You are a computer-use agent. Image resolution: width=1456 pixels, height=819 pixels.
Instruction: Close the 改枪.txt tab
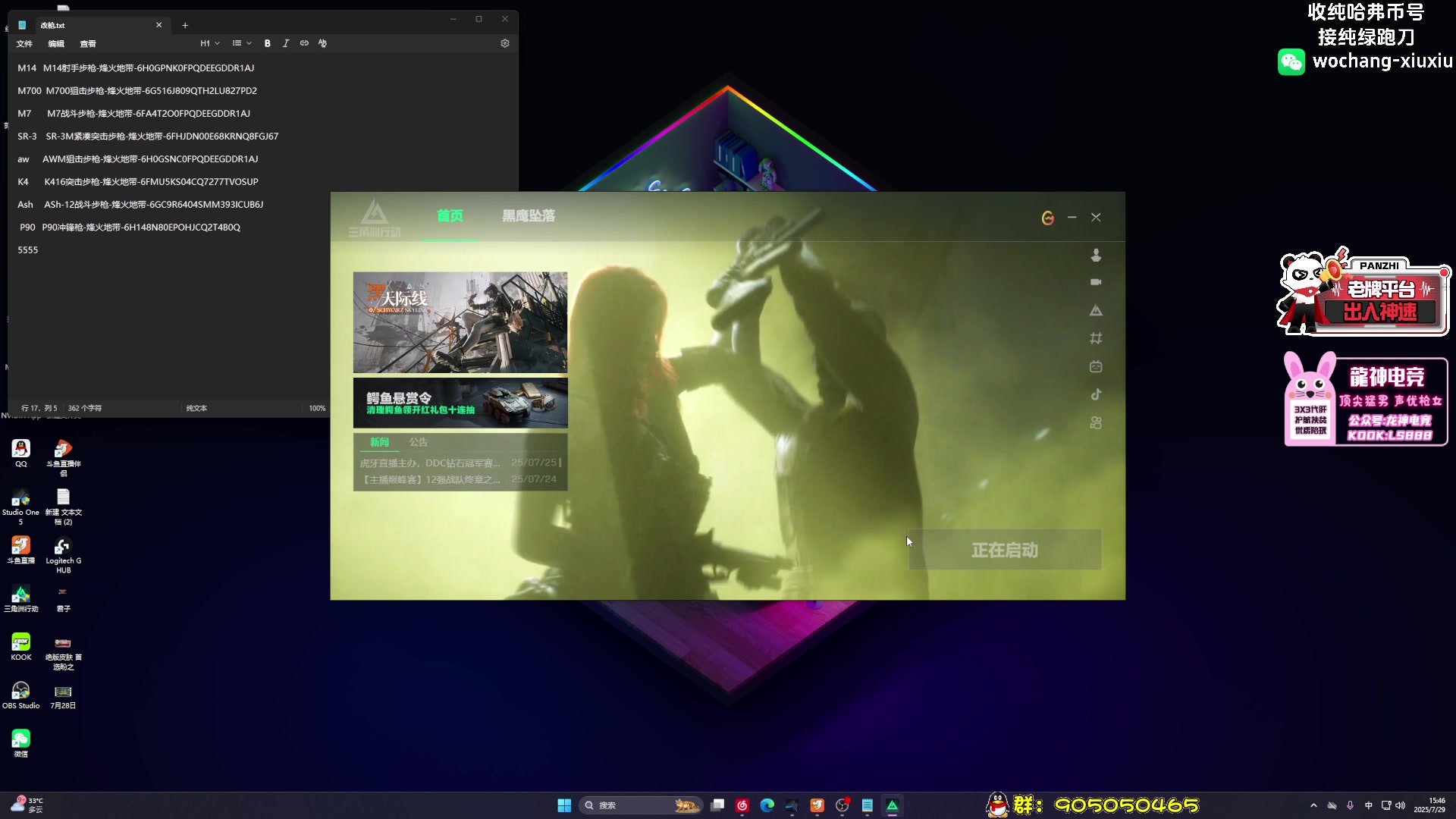pyautogui.click(x=158, y=25)
